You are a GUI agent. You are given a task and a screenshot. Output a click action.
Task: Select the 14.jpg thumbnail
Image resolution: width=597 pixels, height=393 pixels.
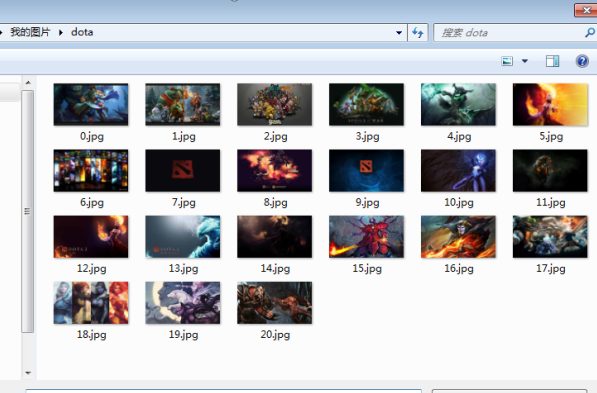(x=275, y=236)
